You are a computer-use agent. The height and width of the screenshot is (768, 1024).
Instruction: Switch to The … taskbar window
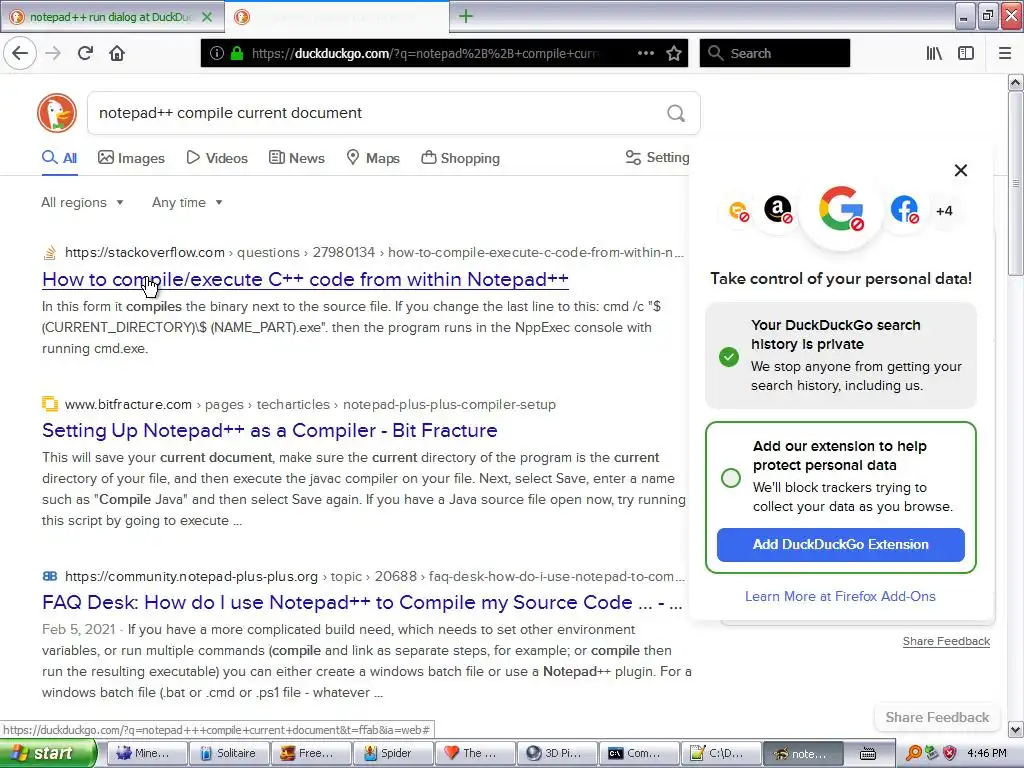pyautogui.click(x=475, y=753)
